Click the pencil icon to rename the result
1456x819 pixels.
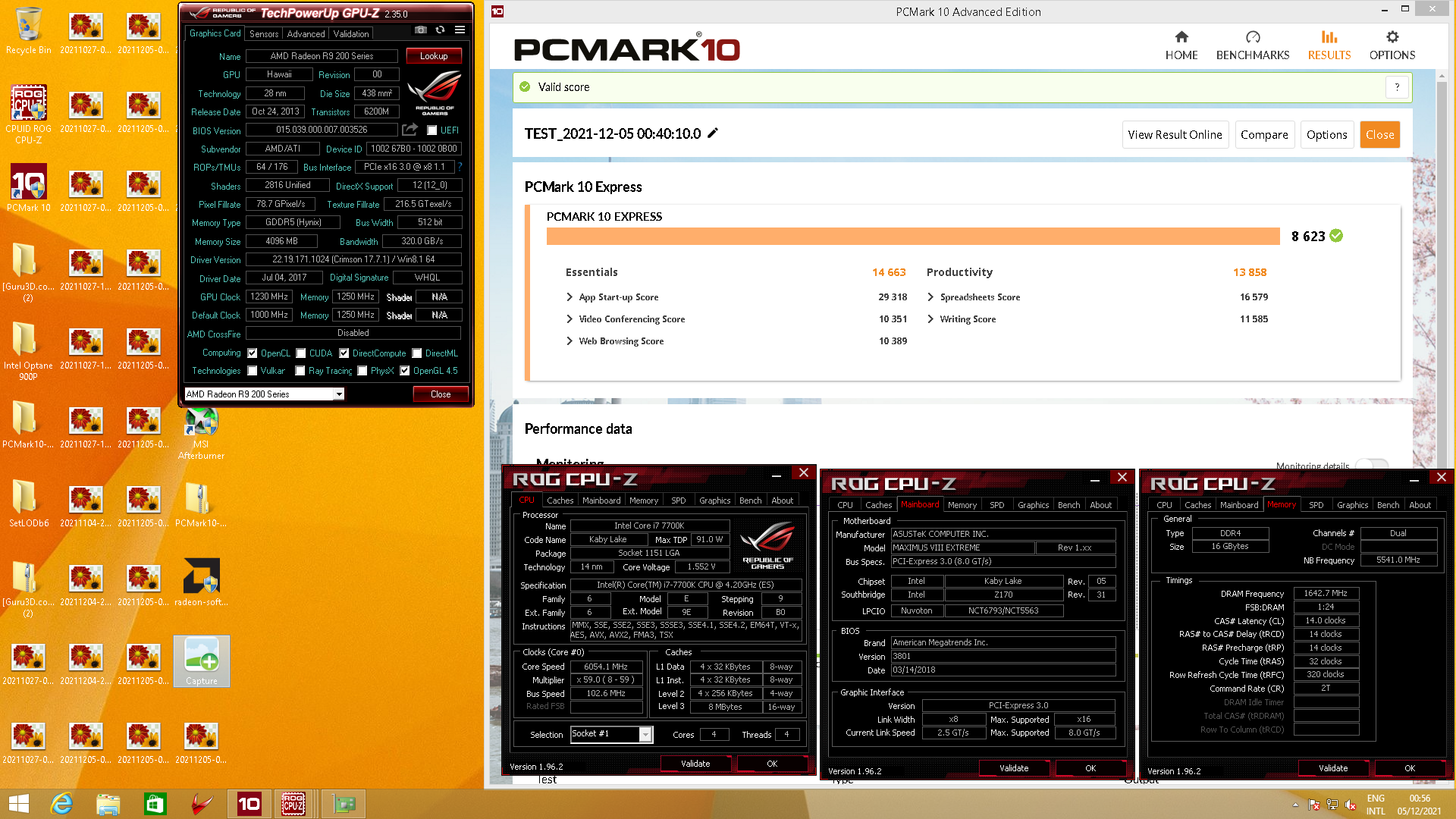pos(713,133)
